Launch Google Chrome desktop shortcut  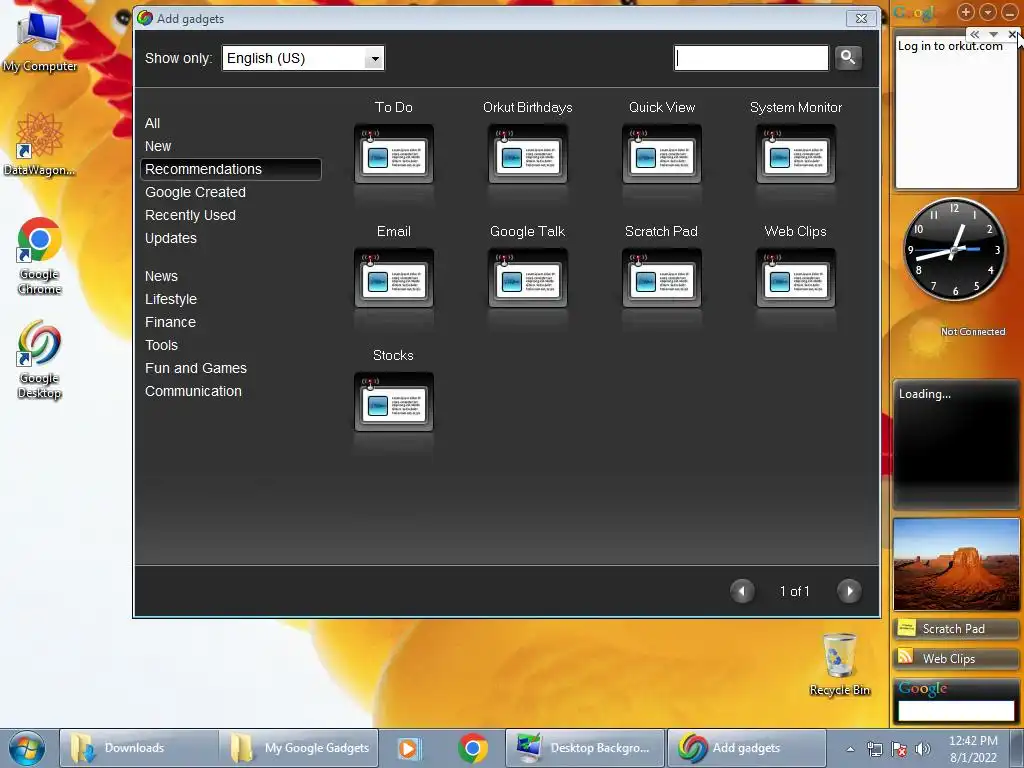pyautogui.click(x=39, y=256)
